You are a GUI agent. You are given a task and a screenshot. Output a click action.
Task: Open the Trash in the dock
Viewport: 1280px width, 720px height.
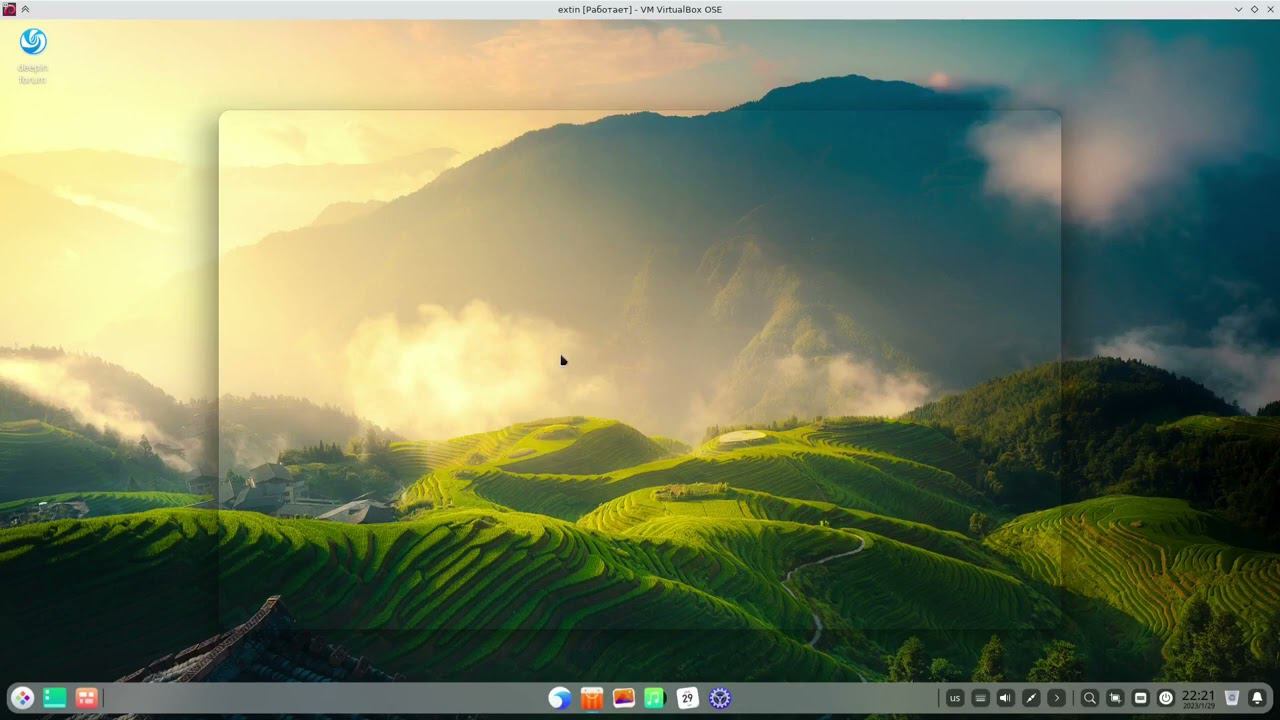pyautogui.click(x=1232, y=698)
